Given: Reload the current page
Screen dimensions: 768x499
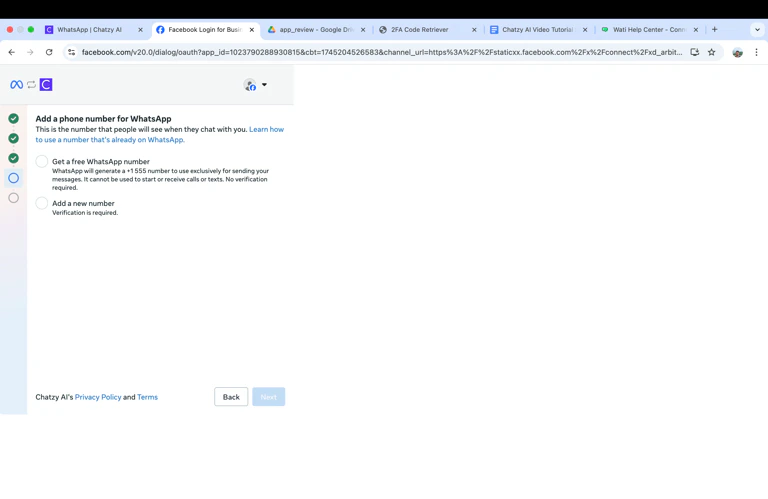Looking at the screenshot, I should [x=49, y=52].
